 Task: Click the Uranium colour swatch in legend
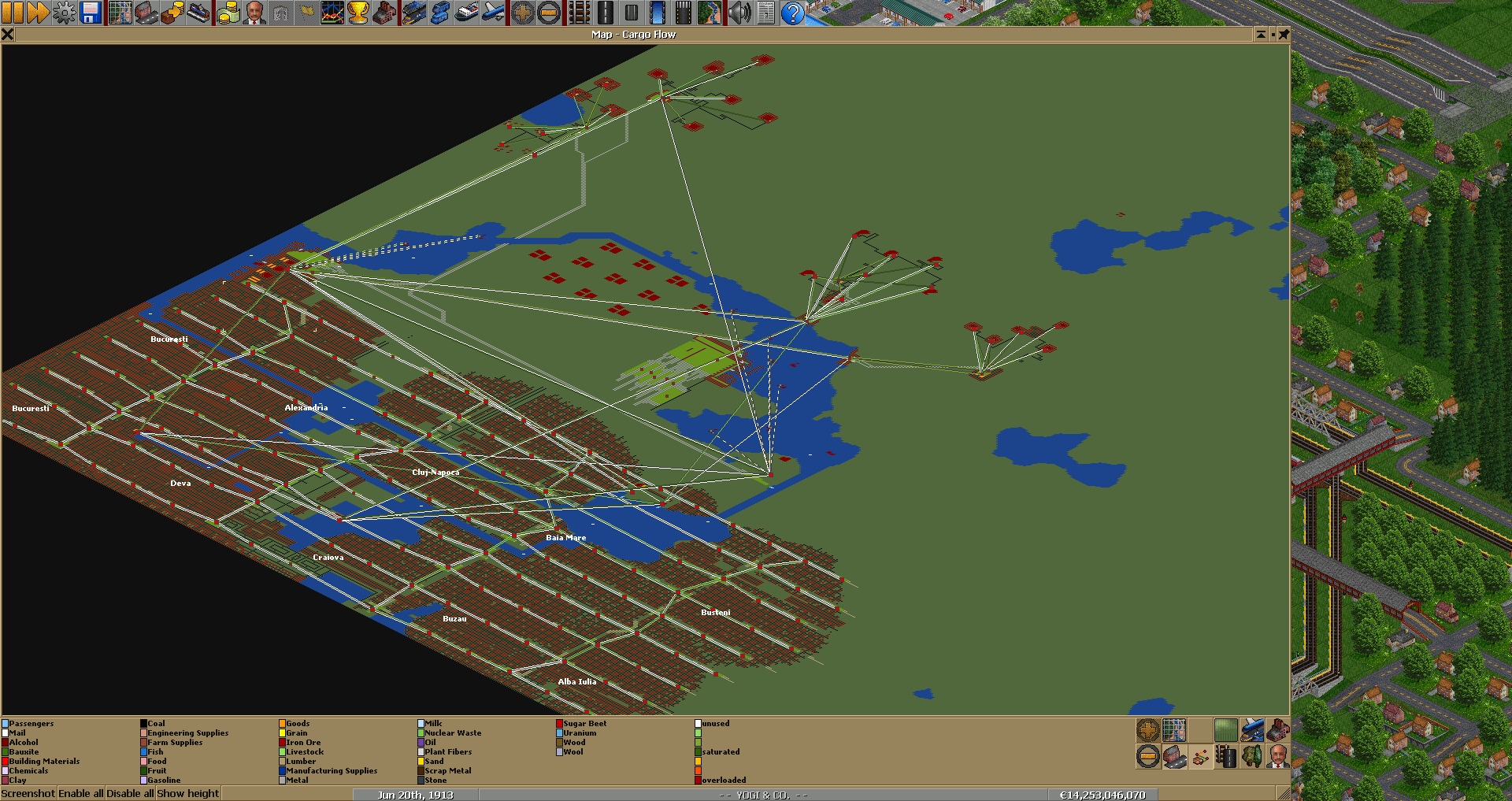tap(559, 732)
